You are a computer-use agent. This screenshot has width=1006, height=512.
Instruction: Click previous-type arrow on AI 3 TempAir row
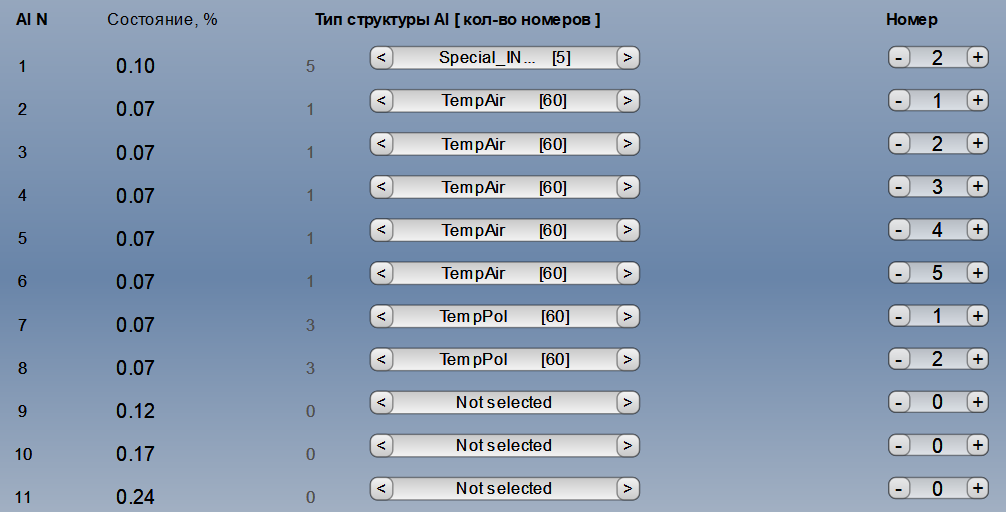point(382,144)
